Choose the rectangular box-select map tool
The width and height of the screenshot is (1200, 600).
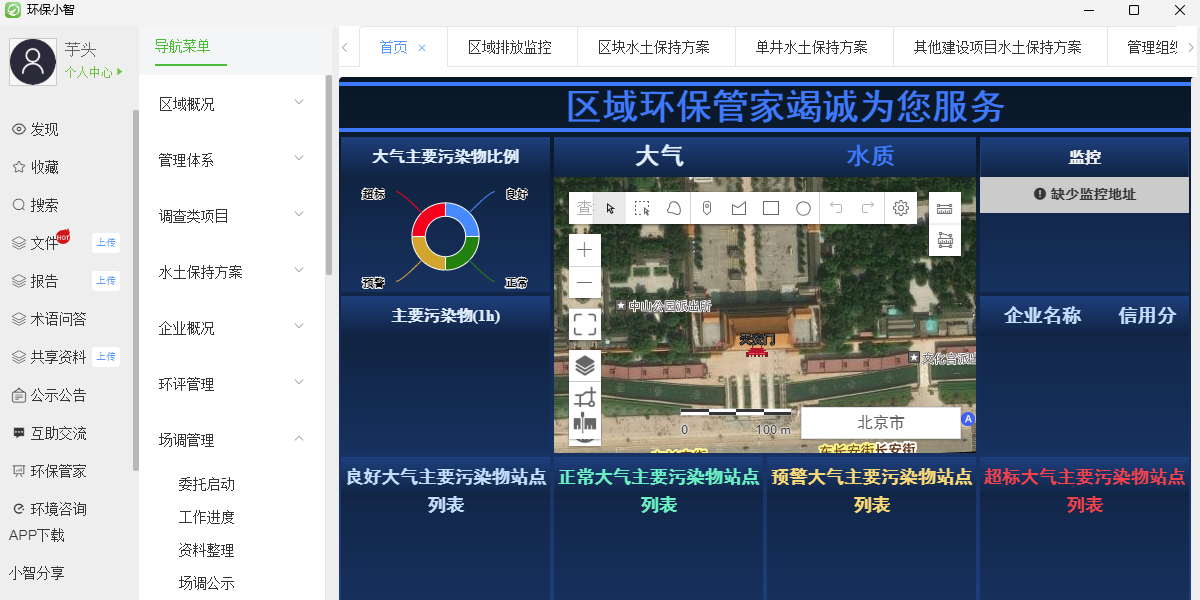(x=642, y=208)
